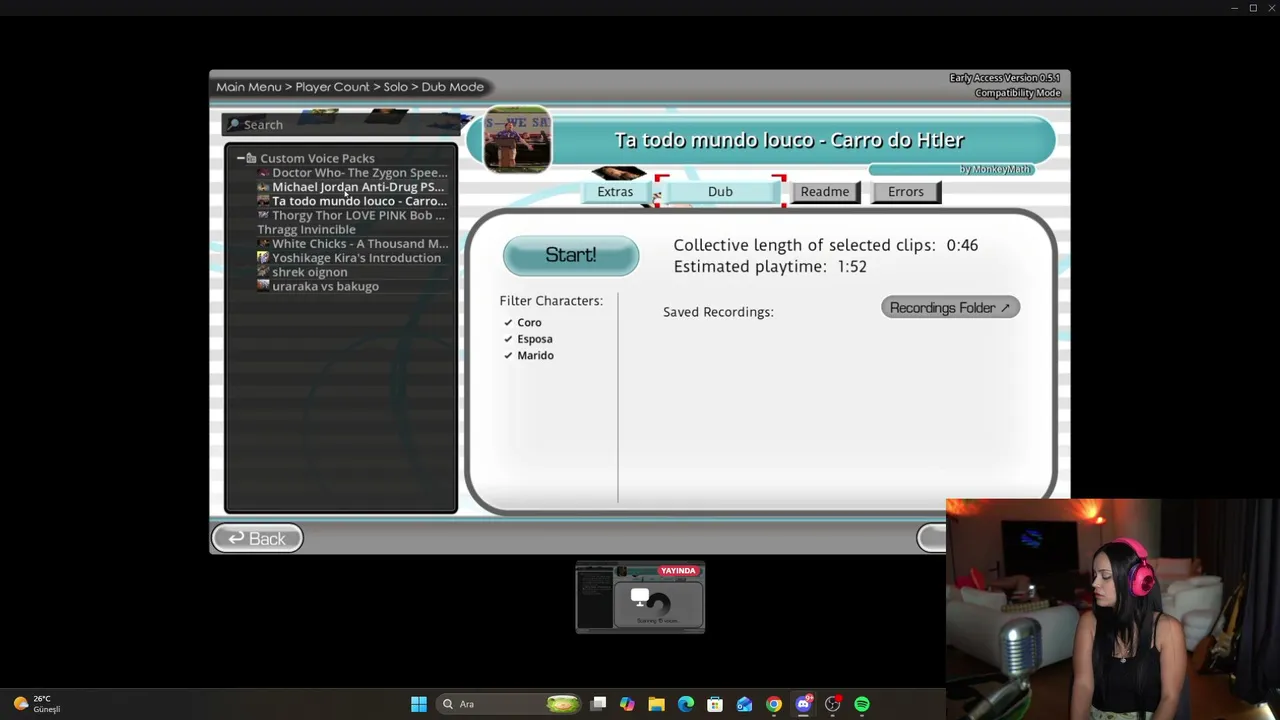Select Doctor Who- The Zygon Speech pack
1280x720 pixels.
coord(352,173)
